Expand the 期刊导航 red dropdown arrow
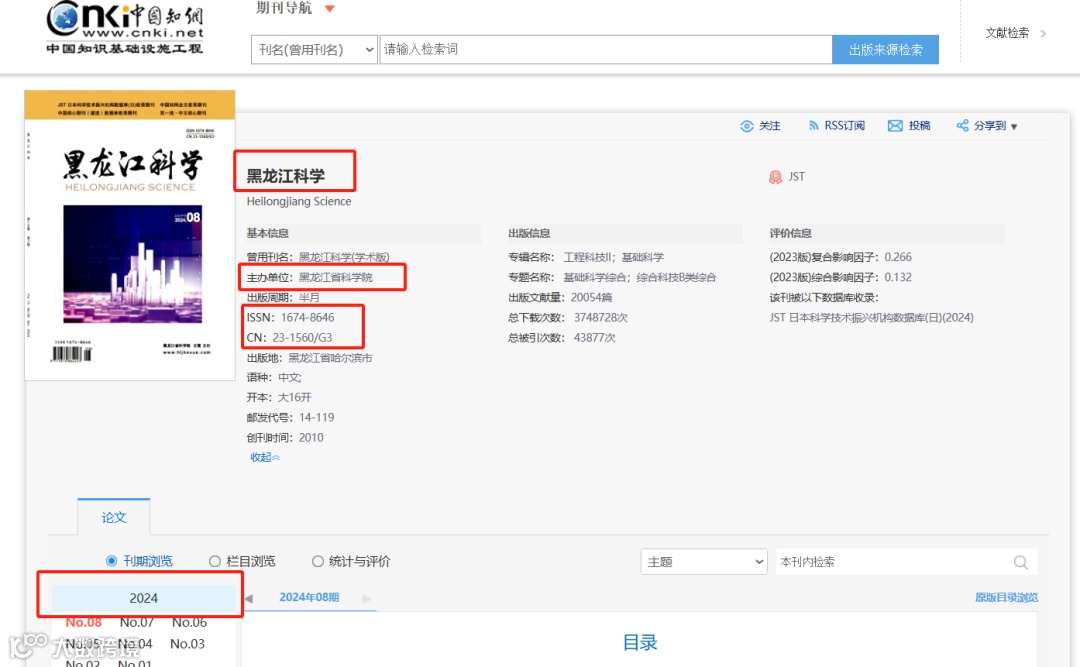1080x667 pixels. point(329,9)
